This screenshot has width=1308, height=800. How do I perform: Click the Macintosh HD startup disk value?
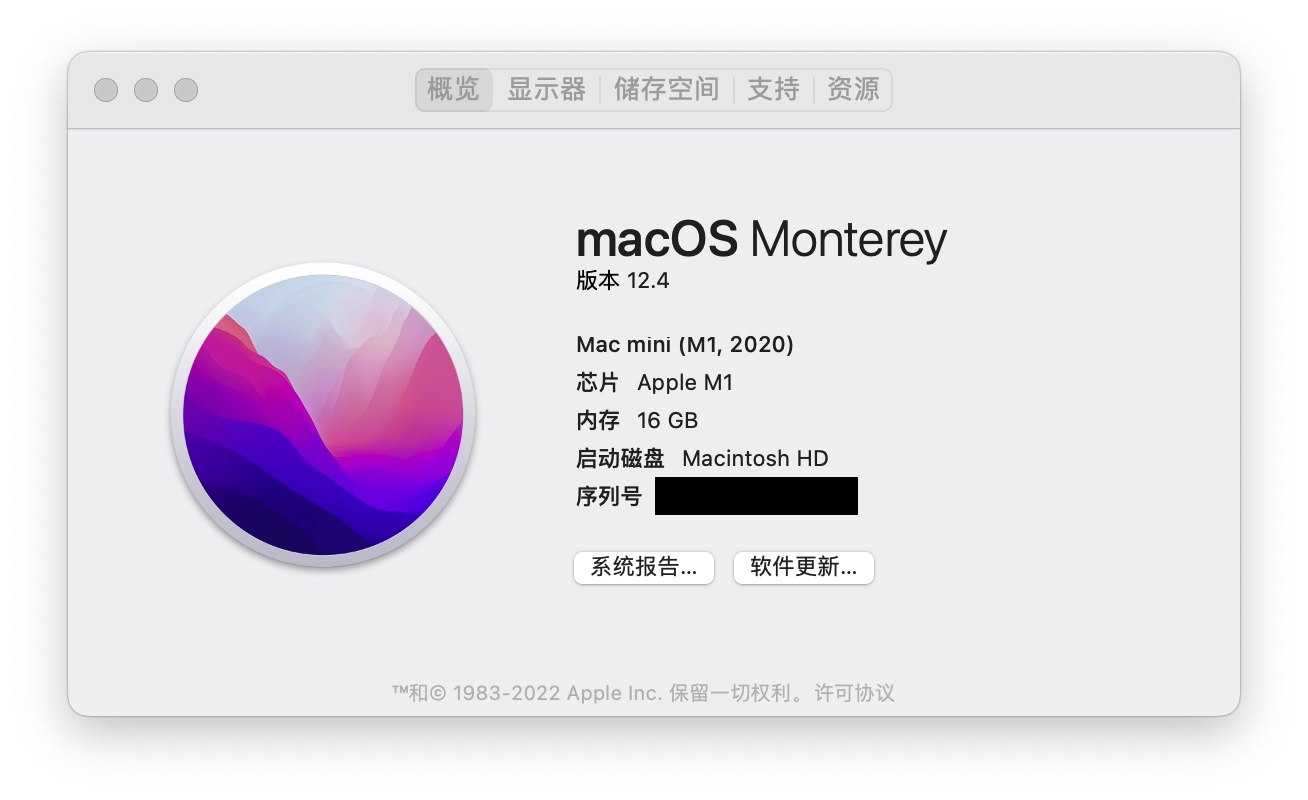coord(755,459)
